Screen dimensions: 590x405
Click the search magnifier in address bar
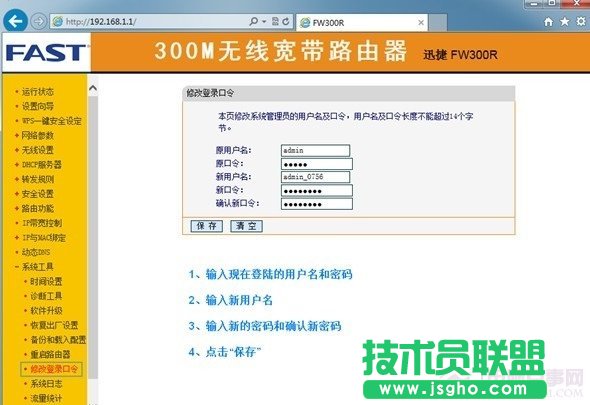tap(254, 21)
